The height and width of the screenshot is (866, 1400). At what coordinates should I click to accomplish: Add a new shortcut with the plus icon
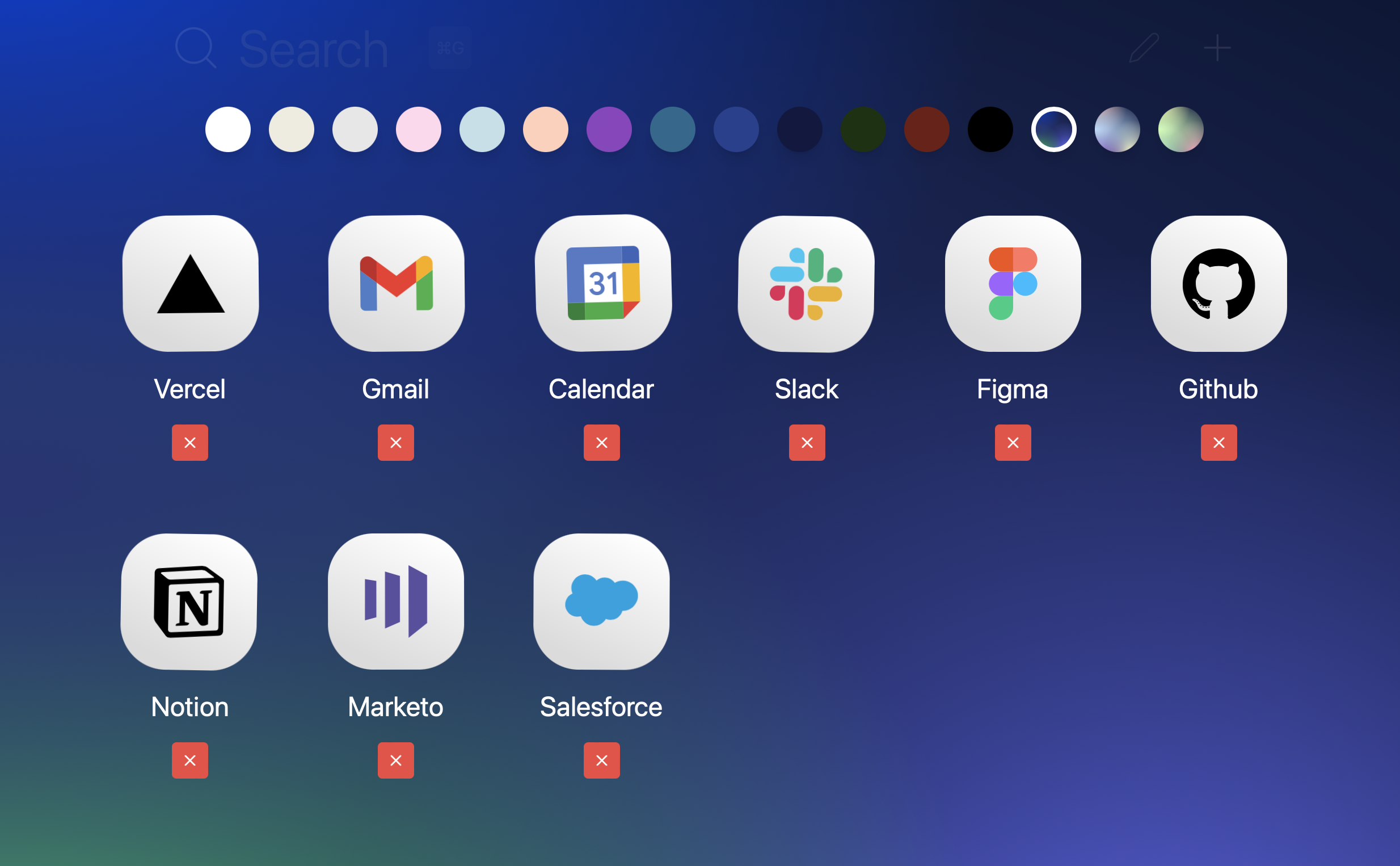[x=1217, y=48]
